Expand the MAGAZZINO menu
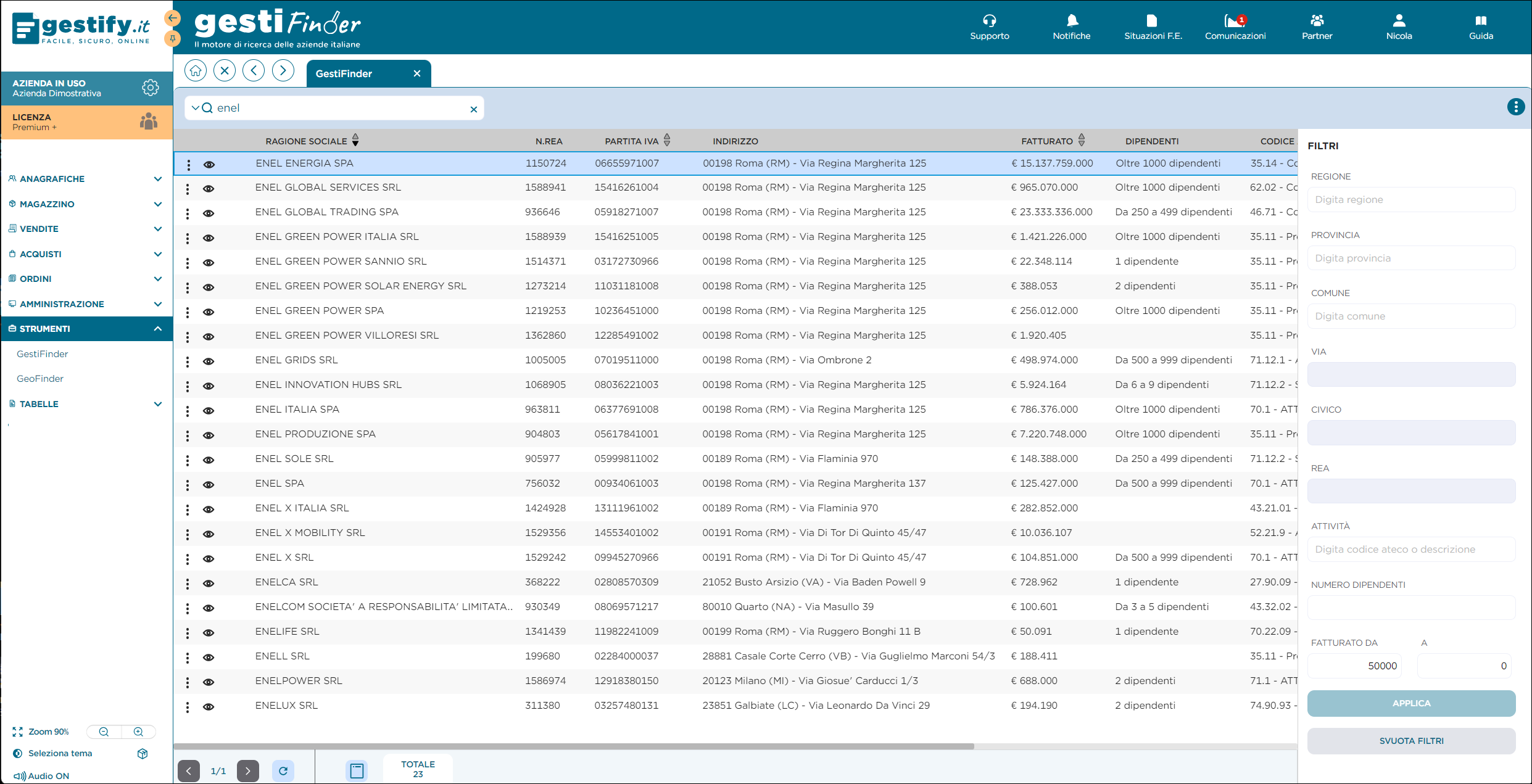 [86, 204]
